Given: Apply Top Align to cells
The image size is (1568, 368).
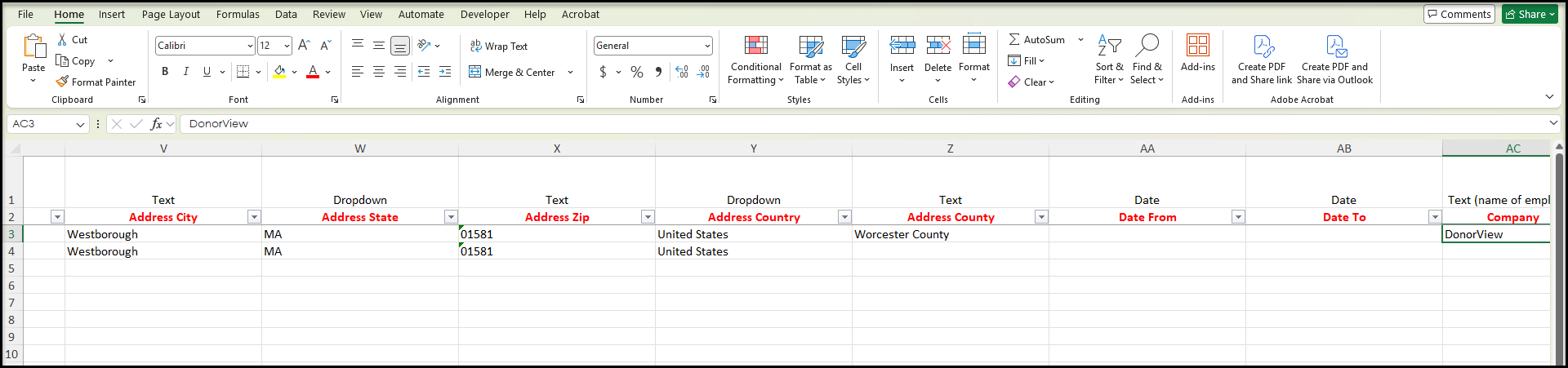Looking at the screenshot, I should click(x=358, y=46).
